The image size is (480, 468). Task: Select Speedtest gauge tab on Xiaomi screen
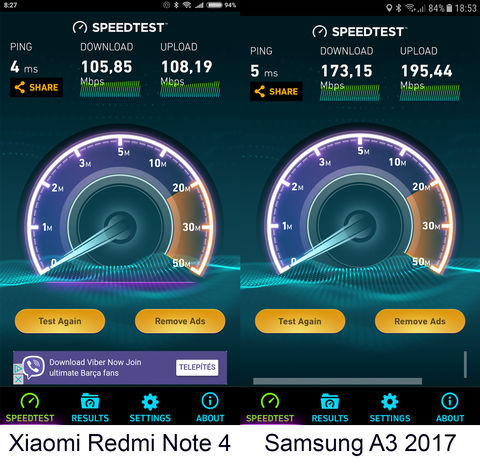point(30,408)
